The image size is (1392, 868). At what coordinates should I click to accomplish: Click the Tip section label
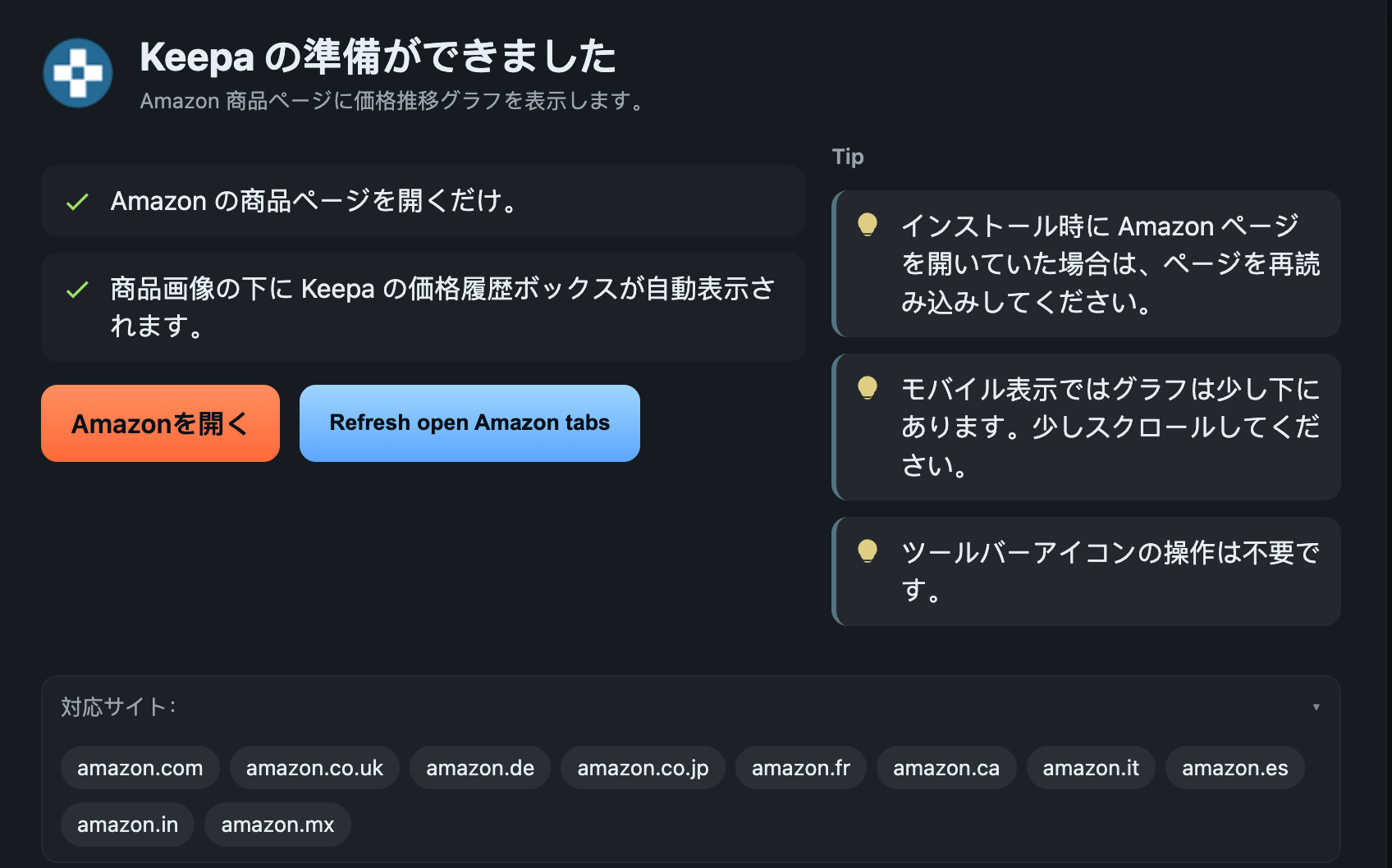[x=848, y=157]
